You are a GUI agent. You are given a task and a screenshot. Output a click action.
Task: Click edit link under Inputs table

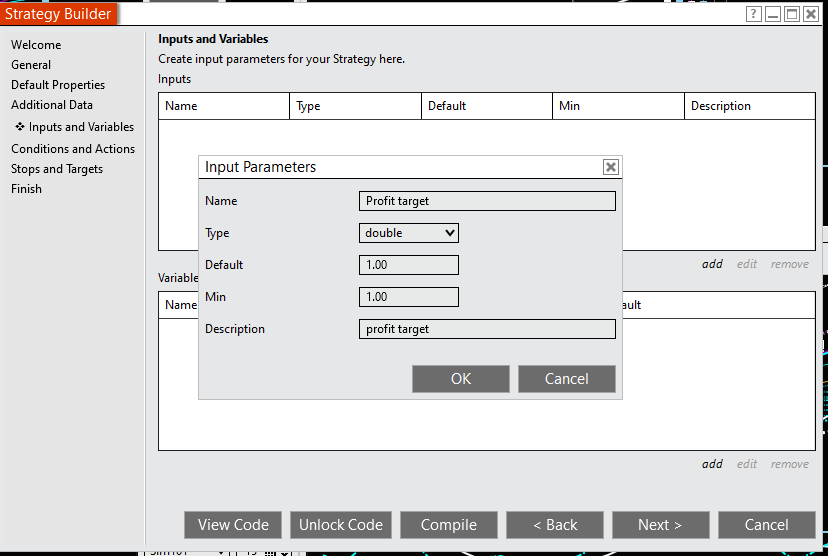(x=747, y=264)
